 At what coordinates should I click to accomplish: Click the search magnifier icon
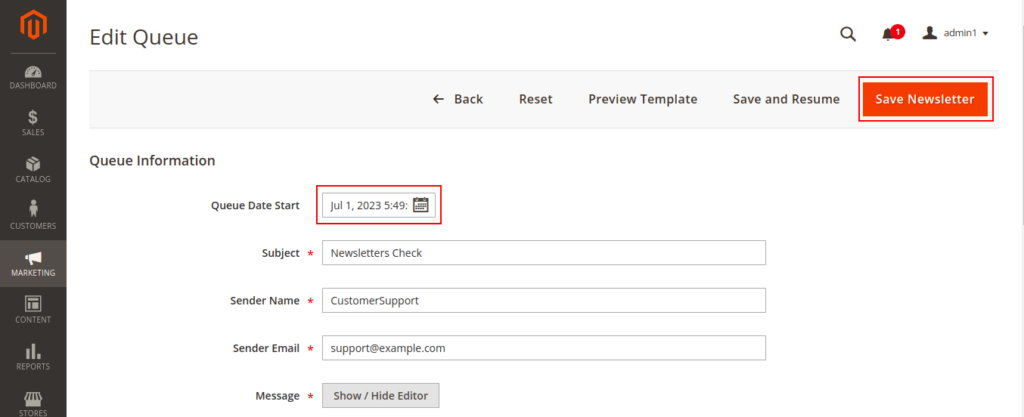(x=847, y=34)
